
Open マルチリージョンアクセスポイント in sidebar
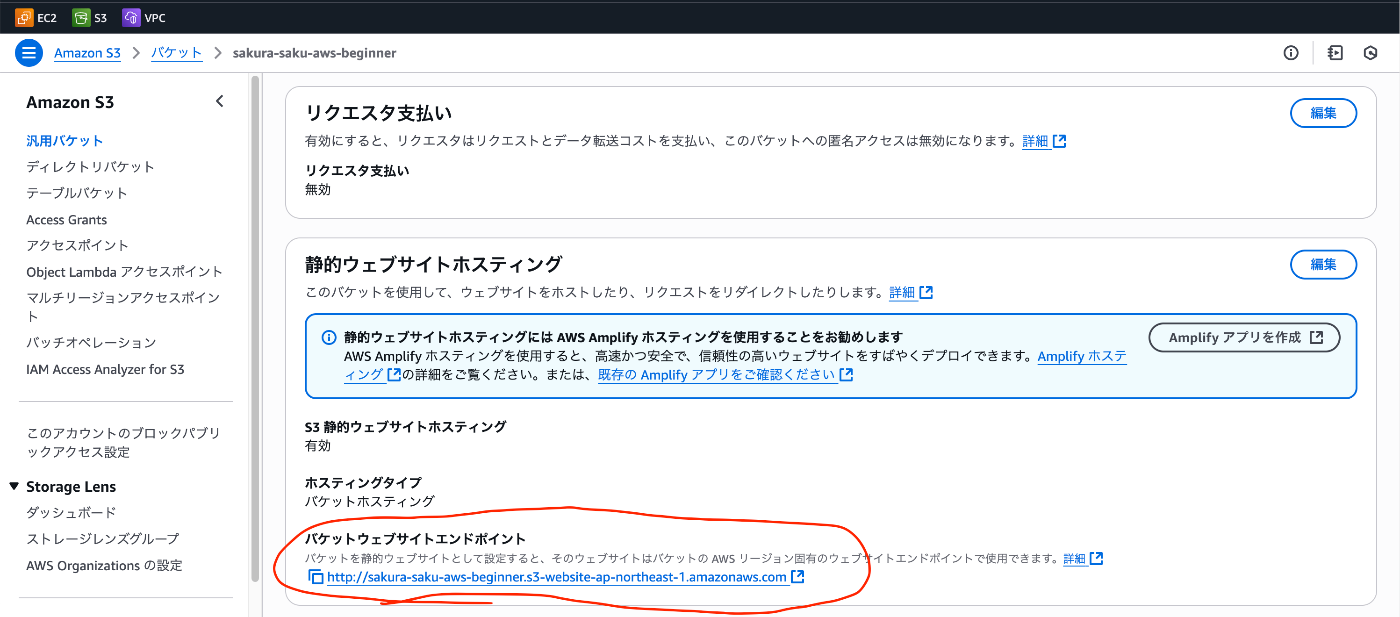coord(123,307)
